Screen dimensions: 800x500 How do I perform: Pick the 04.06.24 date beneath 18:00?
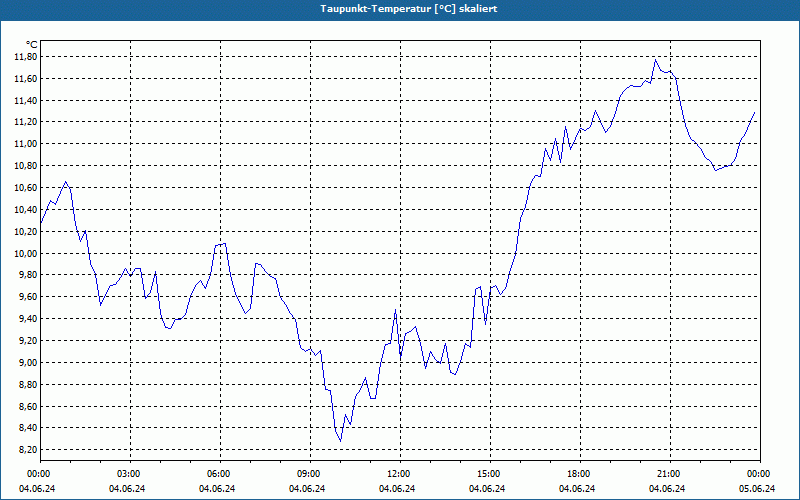pyautogui.click(x=577, y=489)
